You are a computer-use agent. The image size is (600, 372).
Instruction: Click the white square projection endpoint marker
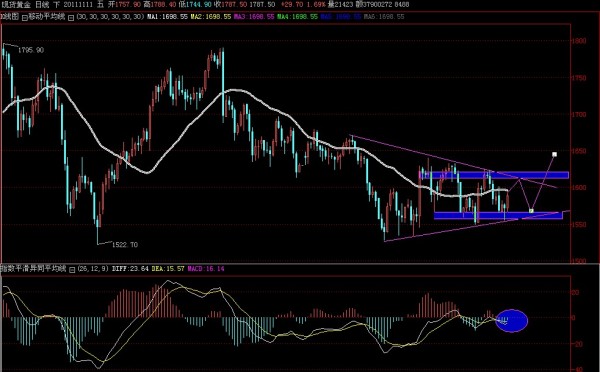(554, 155)
